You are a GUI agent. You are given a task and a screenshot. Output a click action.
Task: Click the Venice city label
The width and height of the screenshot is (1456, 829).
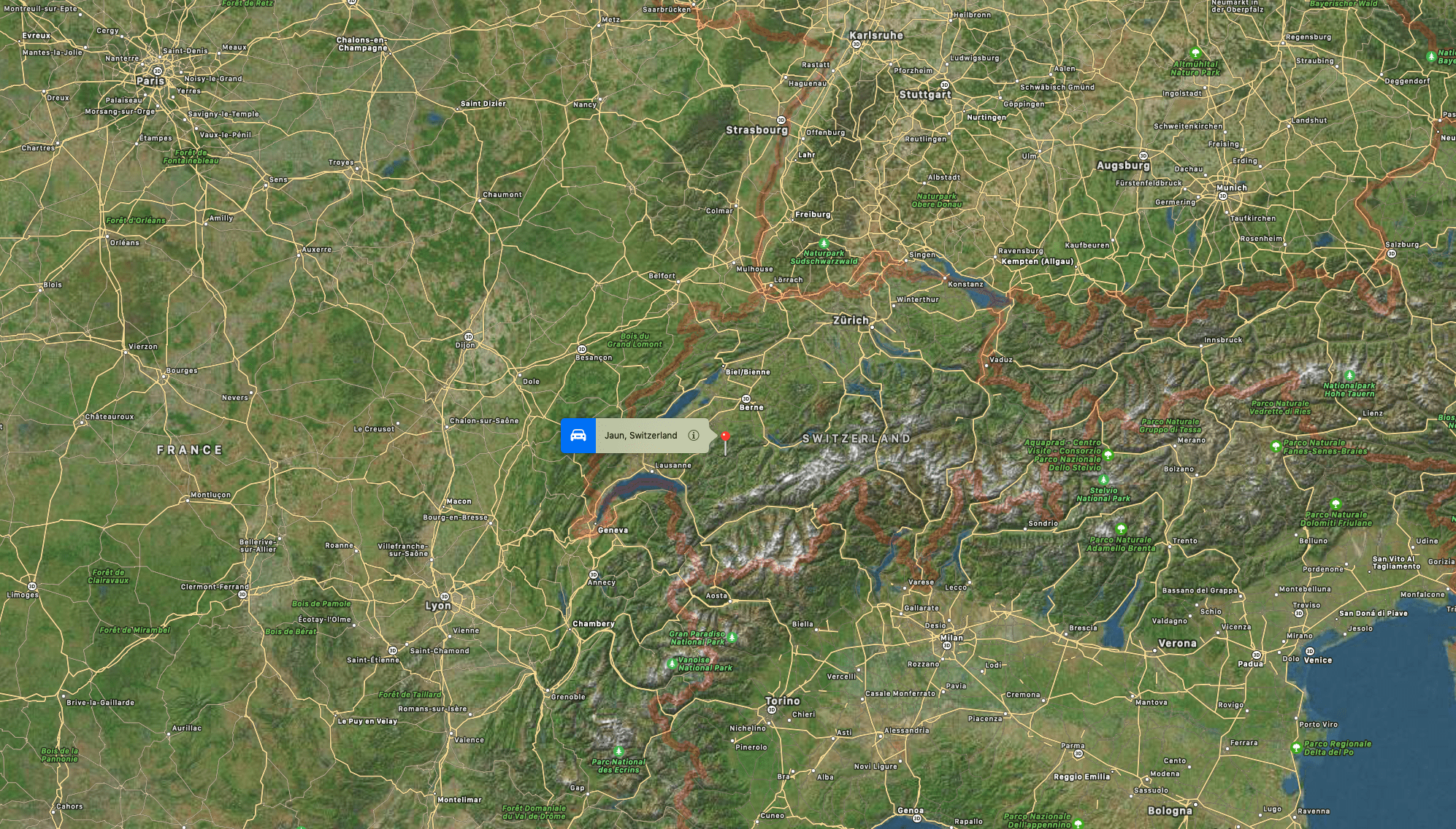[x=1318, y=660]
